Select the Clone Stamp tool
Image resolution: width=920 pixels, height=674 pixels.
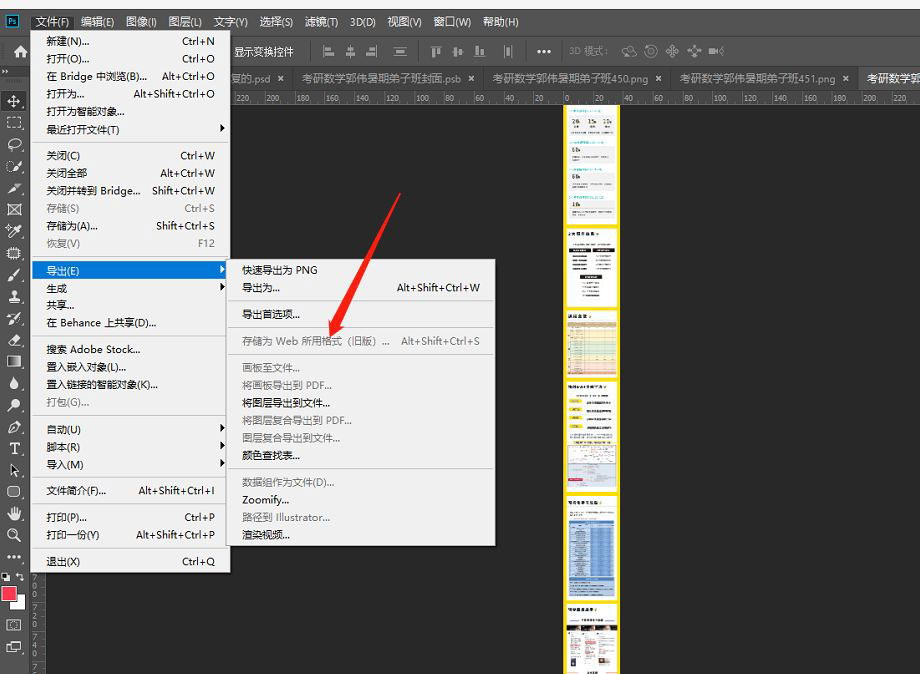(14, 296)
